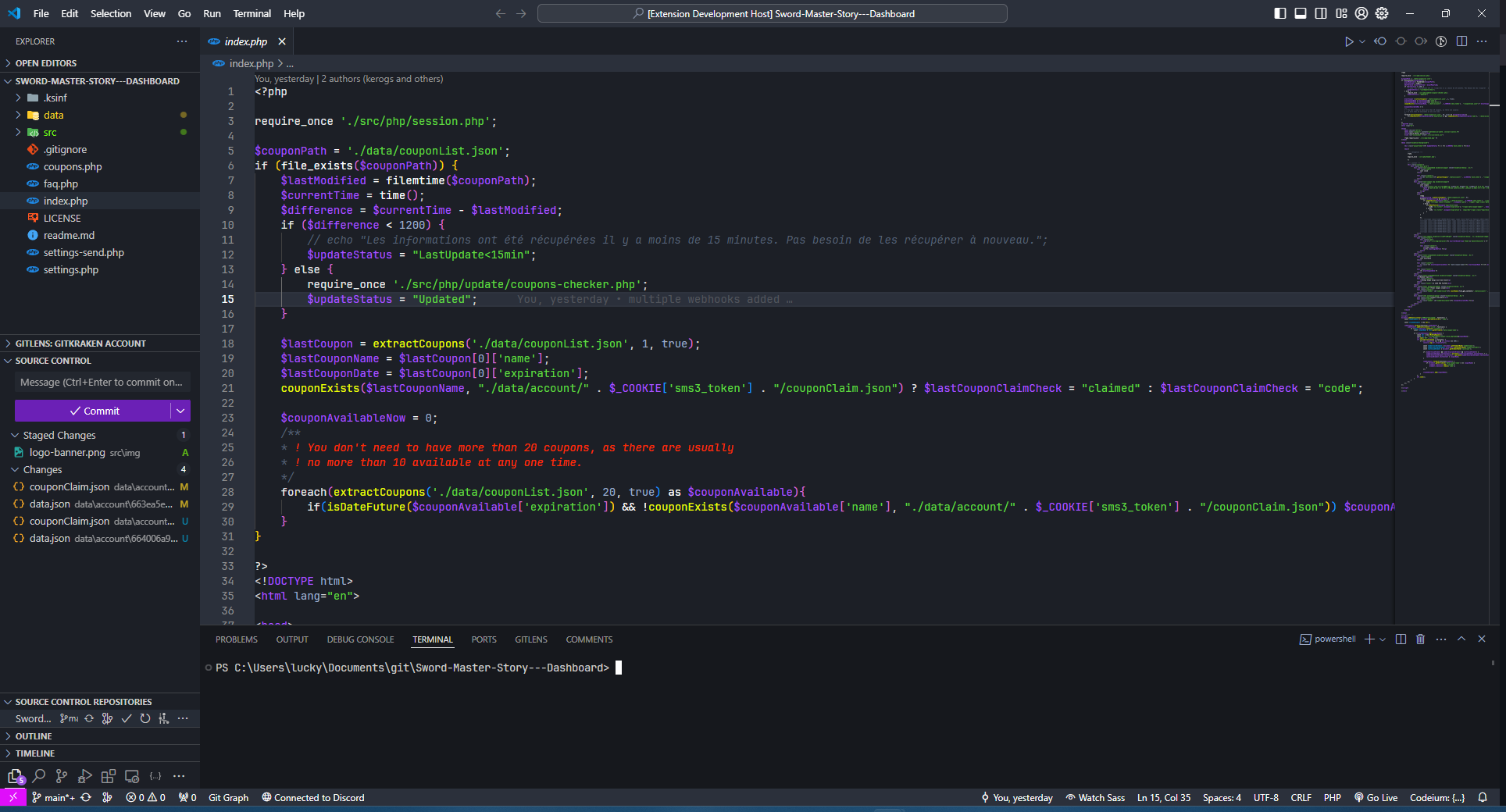Viewport: 1506px width, 812px height.
Task: Toggle Go Live server in the status bar
Action: 1376,797
